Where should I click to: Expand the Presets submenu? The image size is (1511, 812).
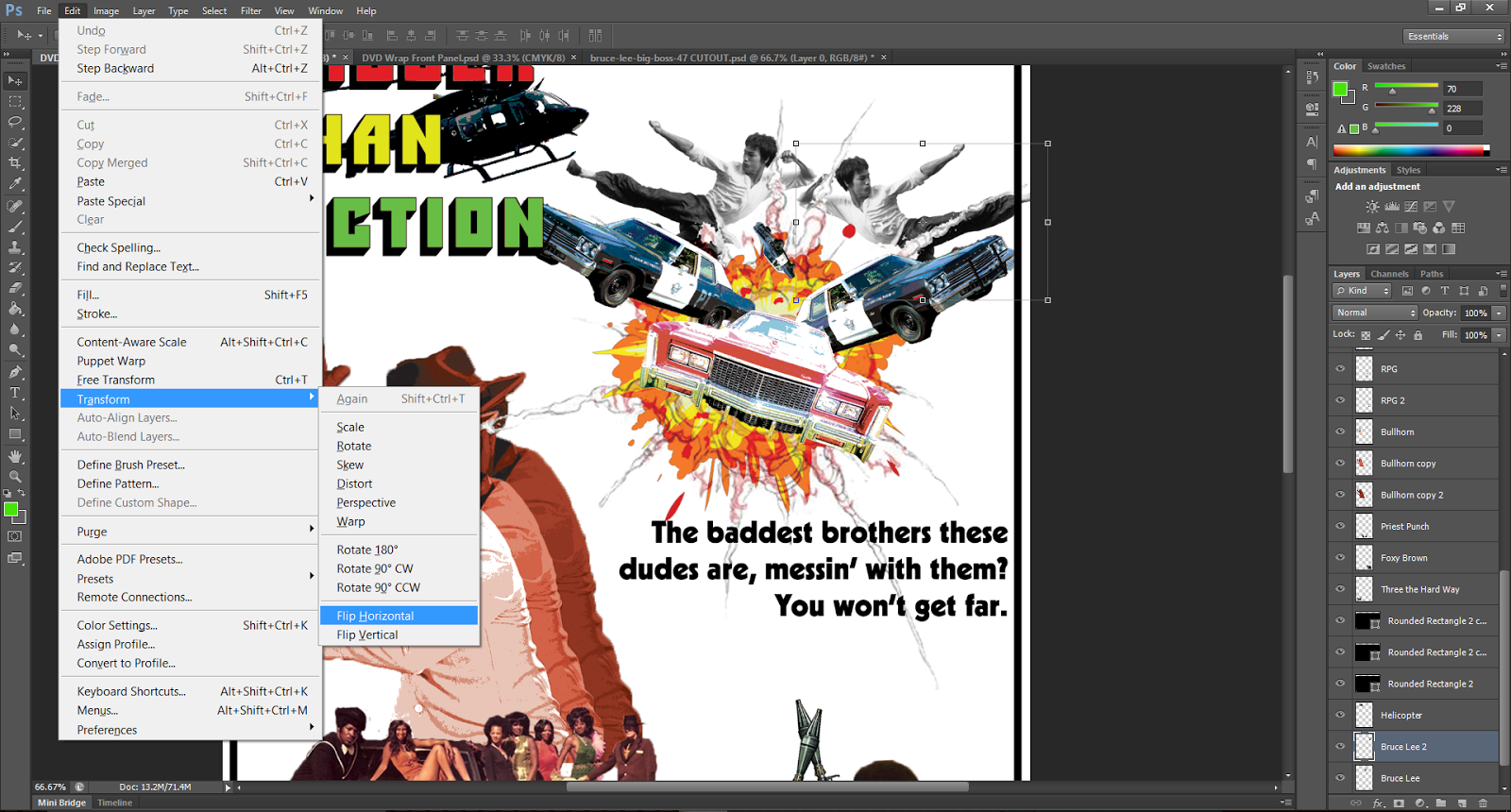coord(192,579)
